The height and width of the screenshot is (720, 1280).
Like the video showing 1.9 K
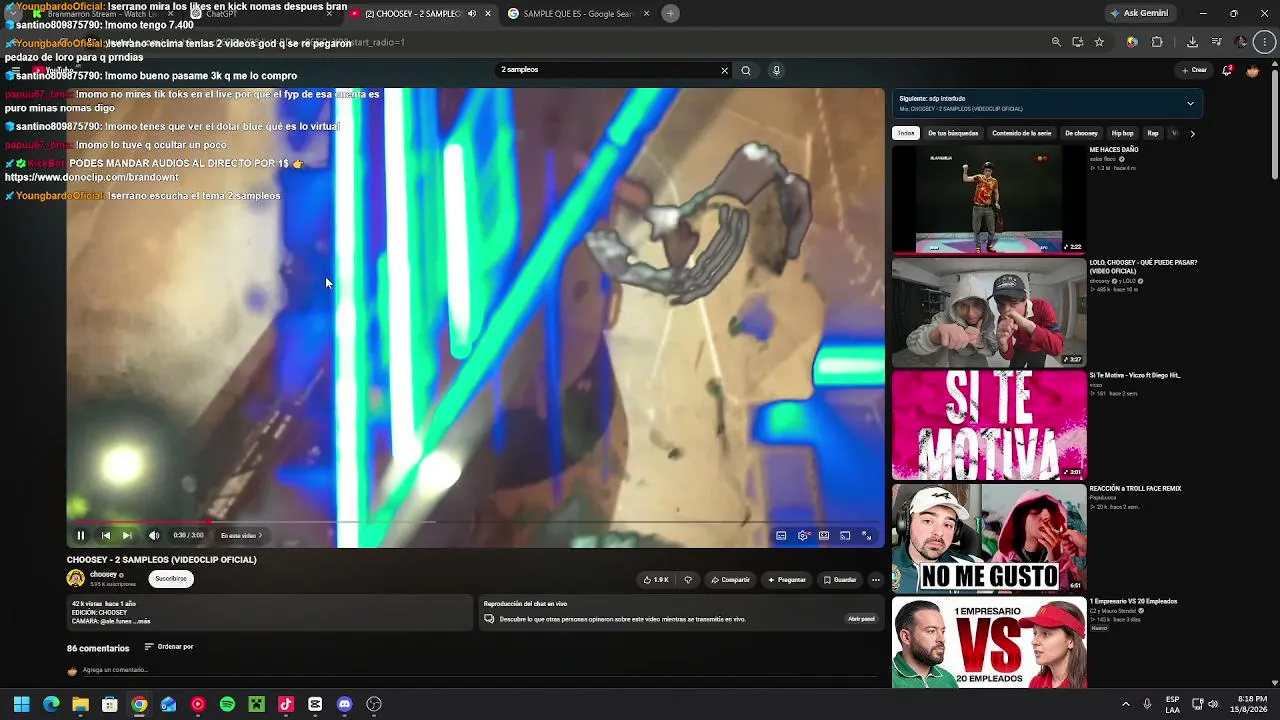657,579
